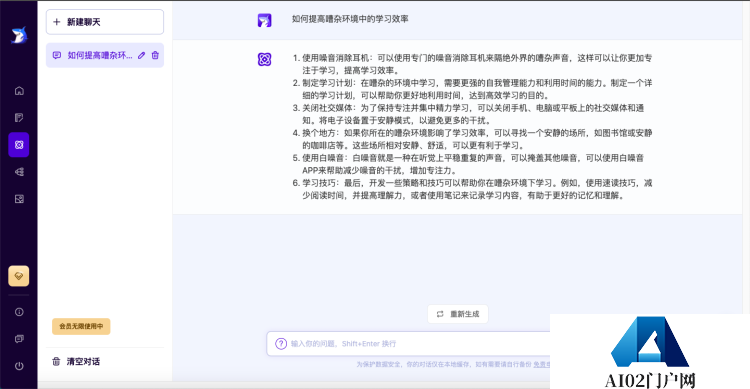The height and width of the screenshot is (389, 750).
Task: Click 清空对话 to clear conversations
Action: (77, 361)
